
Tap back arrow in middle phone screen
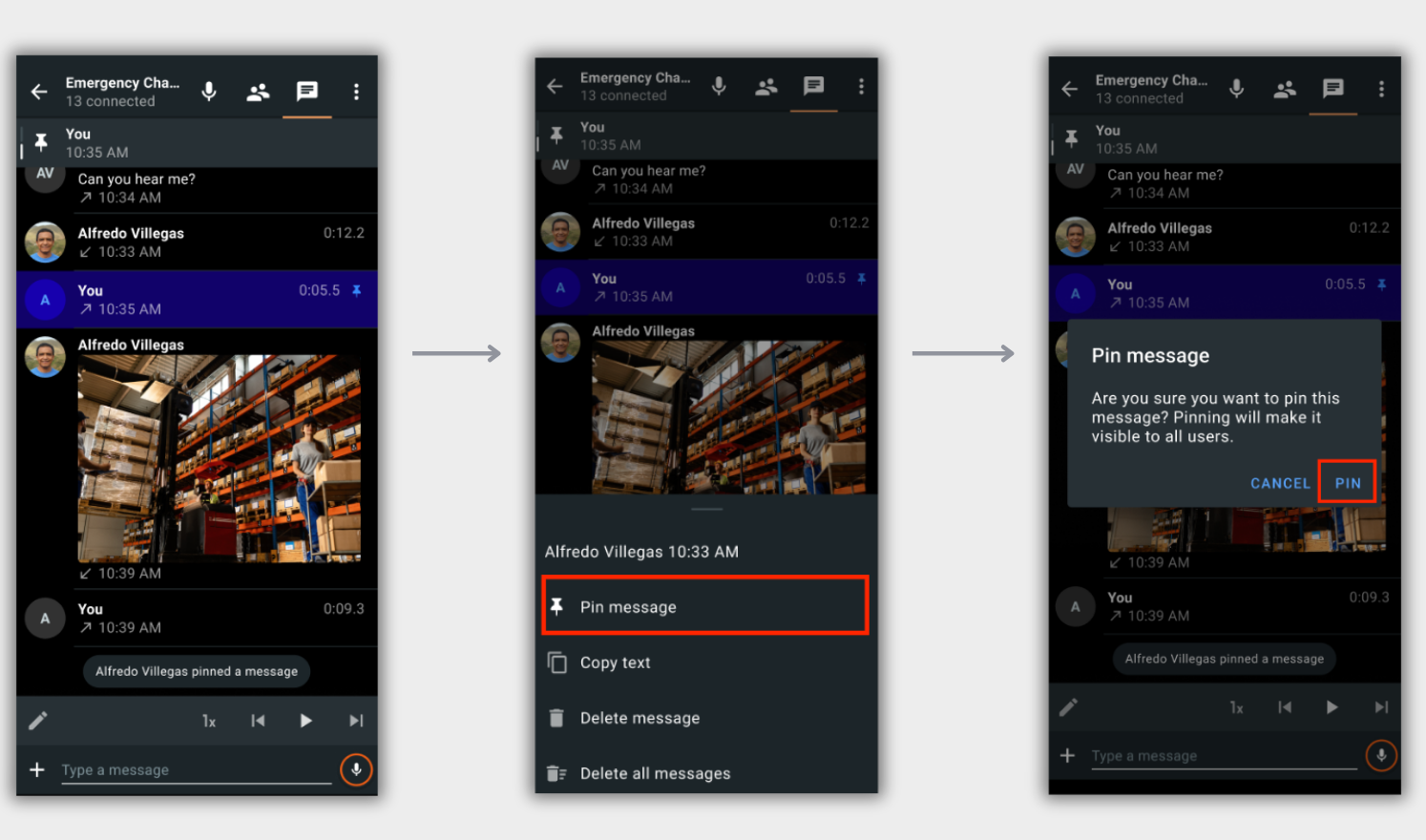click(555, 87)
